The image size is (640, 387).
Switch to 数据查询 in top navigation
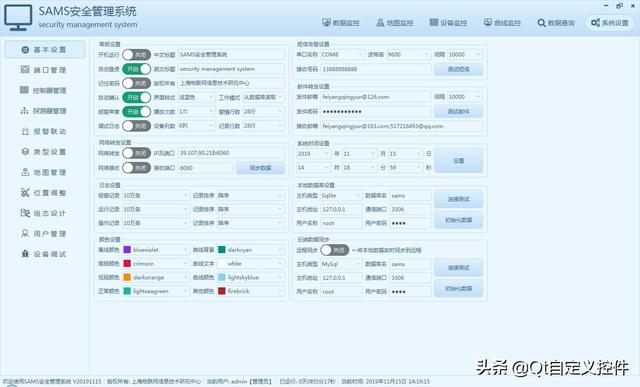point(556,23)
